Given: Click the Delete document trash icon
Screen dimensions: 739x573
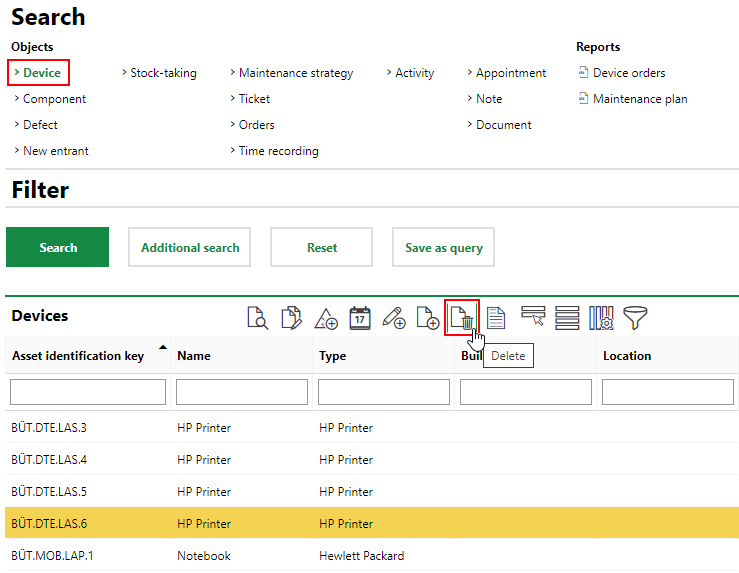Looking at the screenshot, I should (x=462, y=318).
